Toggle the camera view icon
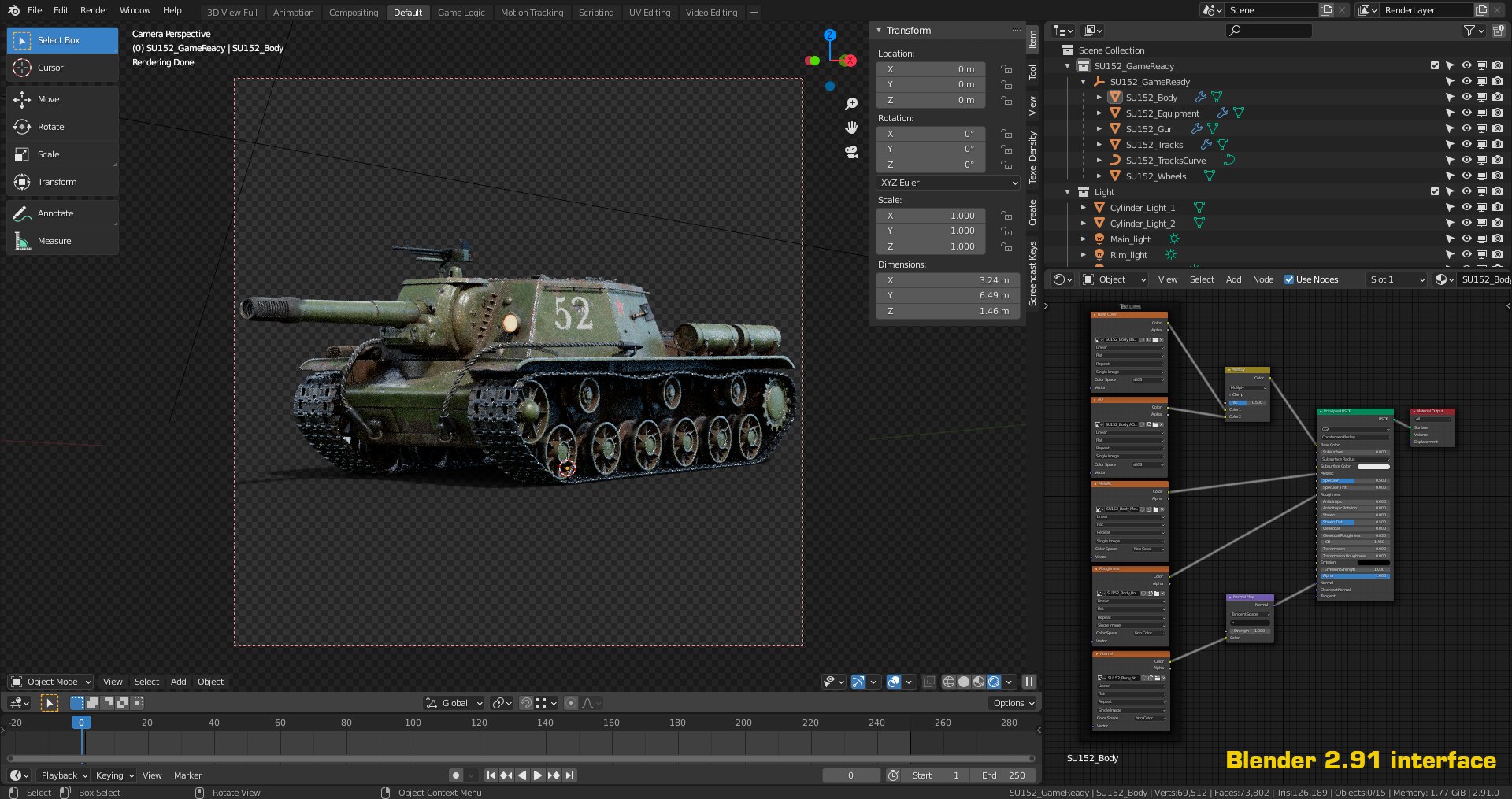This screenshot has height=799, width=1512. [851, 152]
